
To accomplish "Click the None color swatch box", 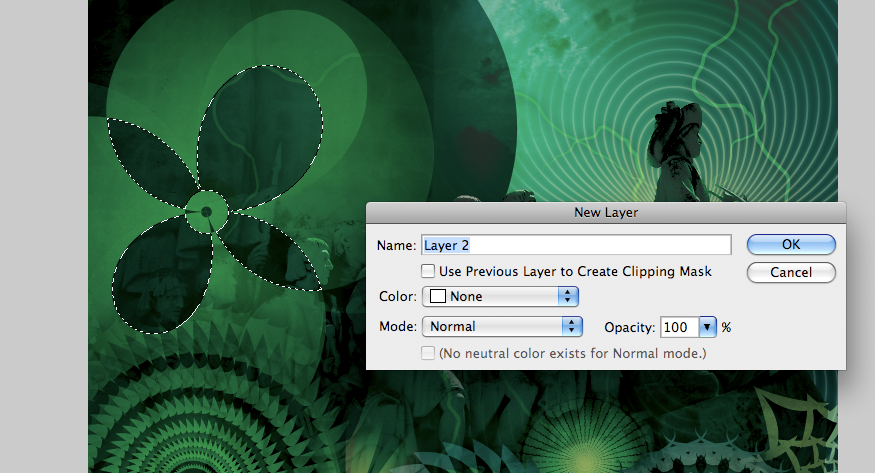I will (x=438, y=296).
